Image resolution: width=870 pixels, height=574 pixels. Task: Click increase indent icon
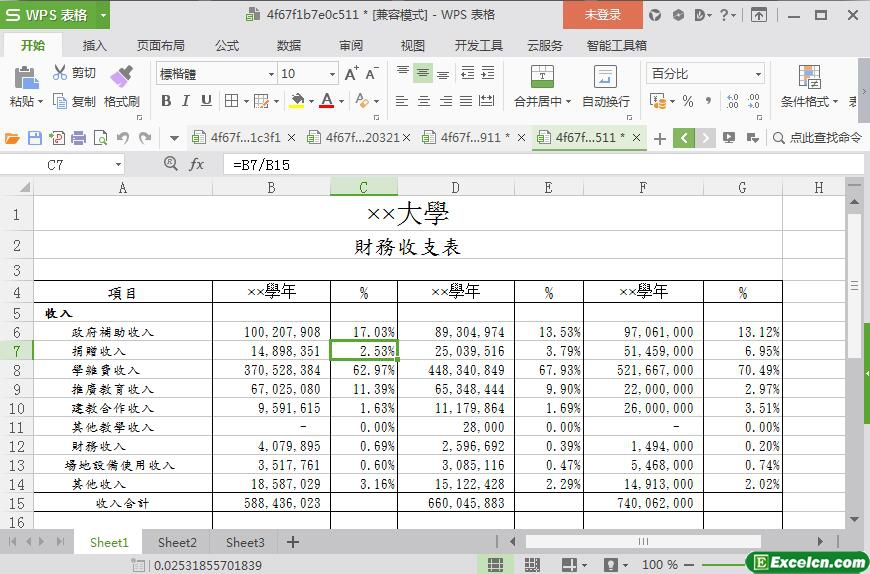pos(488,73)
